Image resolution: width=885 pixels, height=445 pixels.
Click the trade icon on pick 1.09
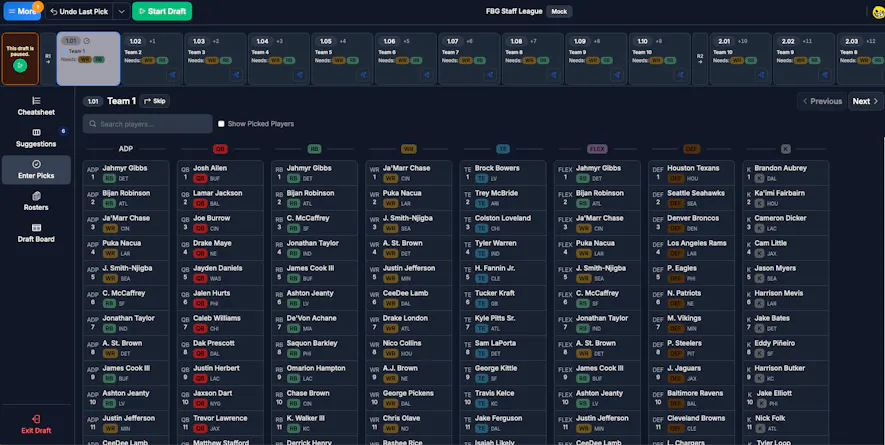(x=617, y=75)
